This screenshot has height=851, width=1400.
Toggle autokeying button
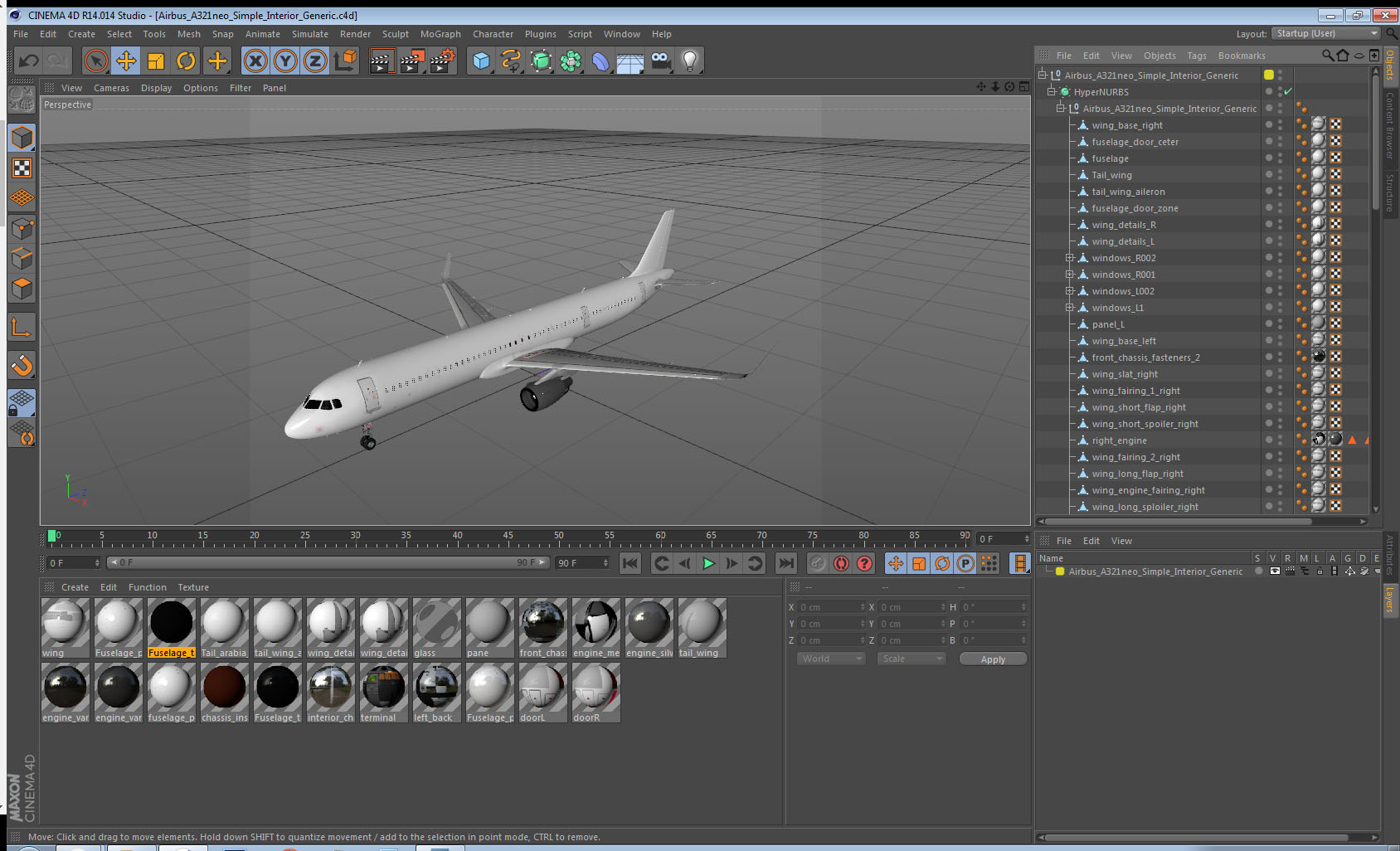point(841,564)
